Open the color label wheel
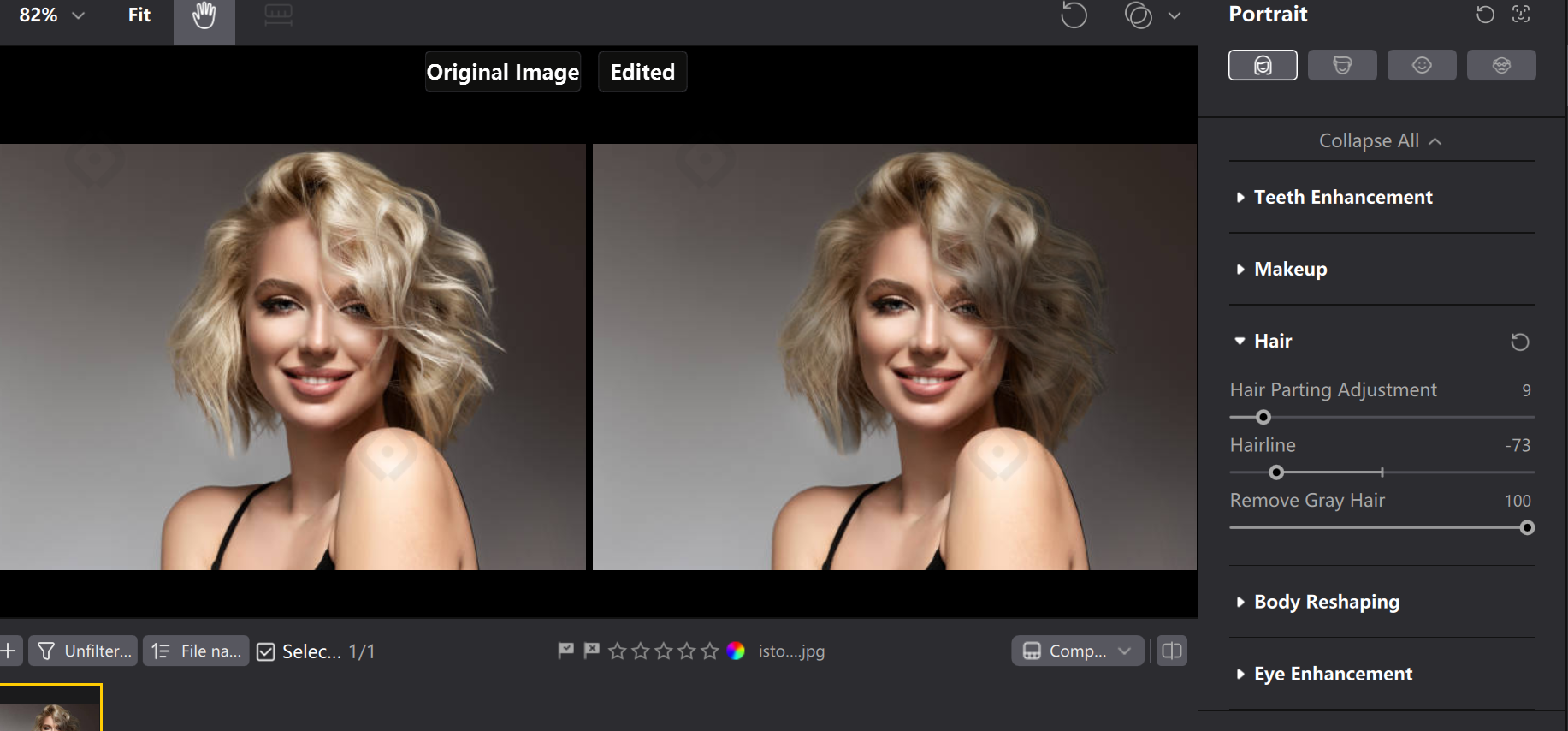The width and height of the screenshot is (1568, 731). [x=736, y=651]
